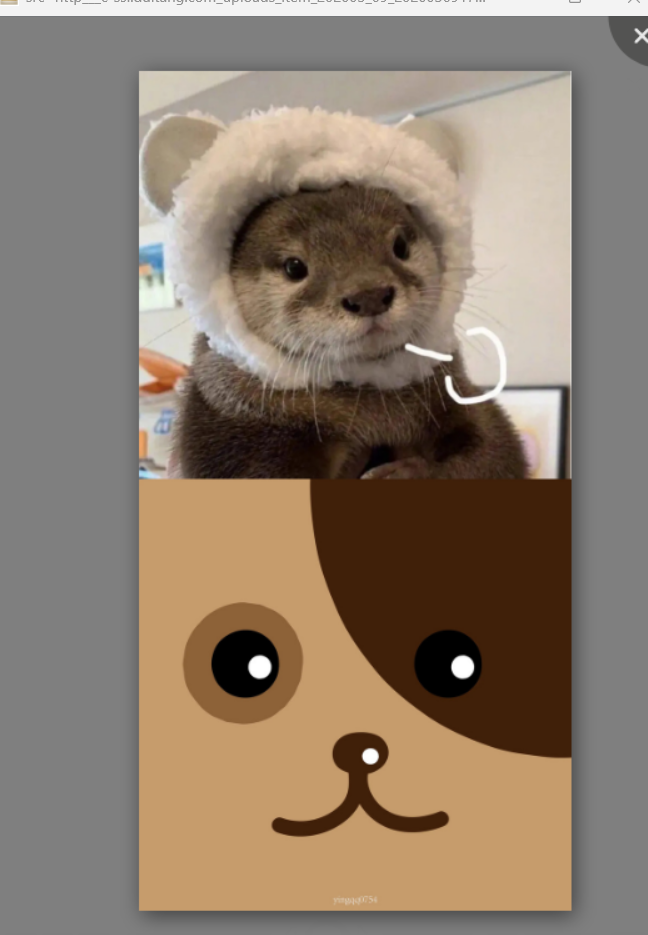Click the otter's left eye
648x935 pixels.
coord(295,268)
